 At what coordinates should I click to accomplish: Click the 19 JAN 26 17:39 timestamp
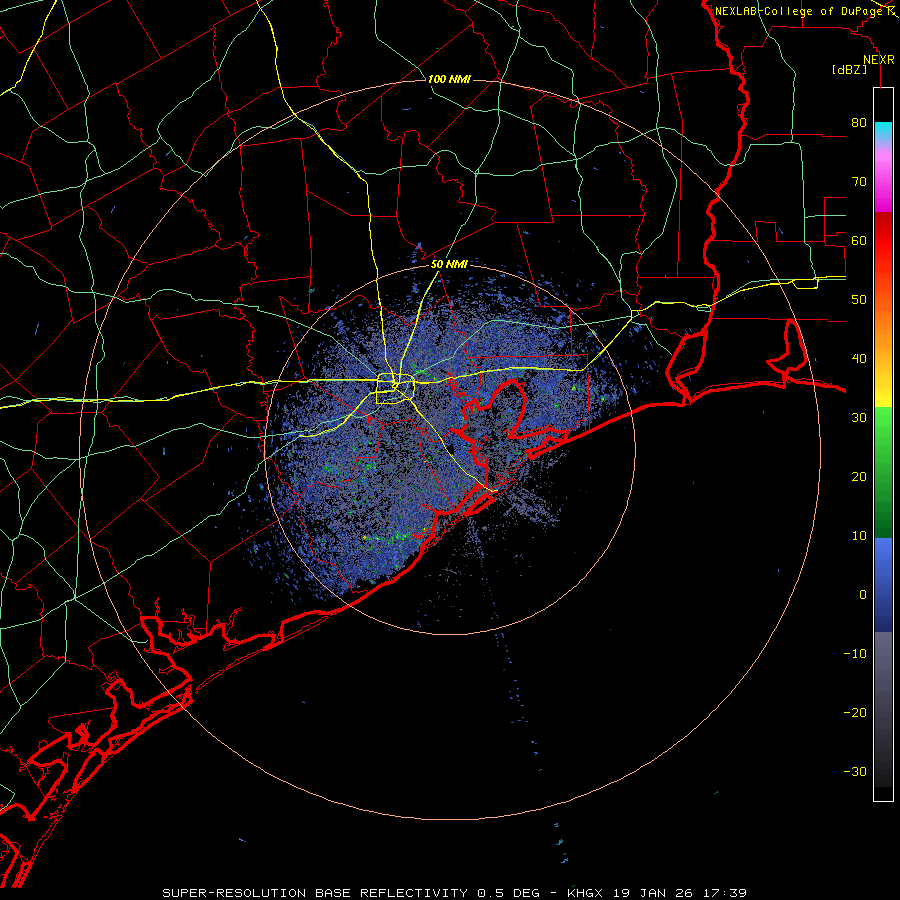pyautogui.click(x=681, y=893)
